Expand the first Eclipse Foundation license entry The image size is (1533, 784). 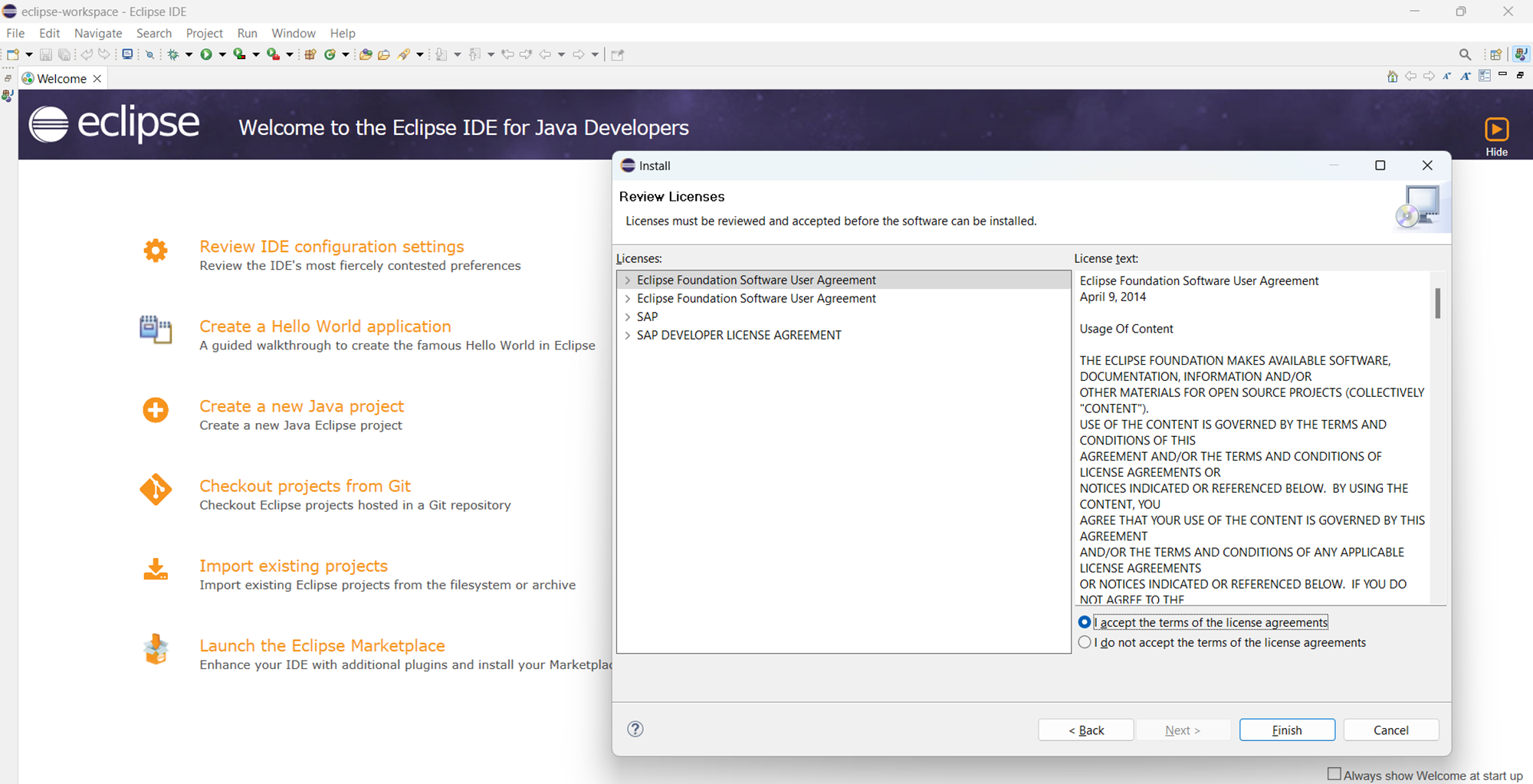pos(628,280)
